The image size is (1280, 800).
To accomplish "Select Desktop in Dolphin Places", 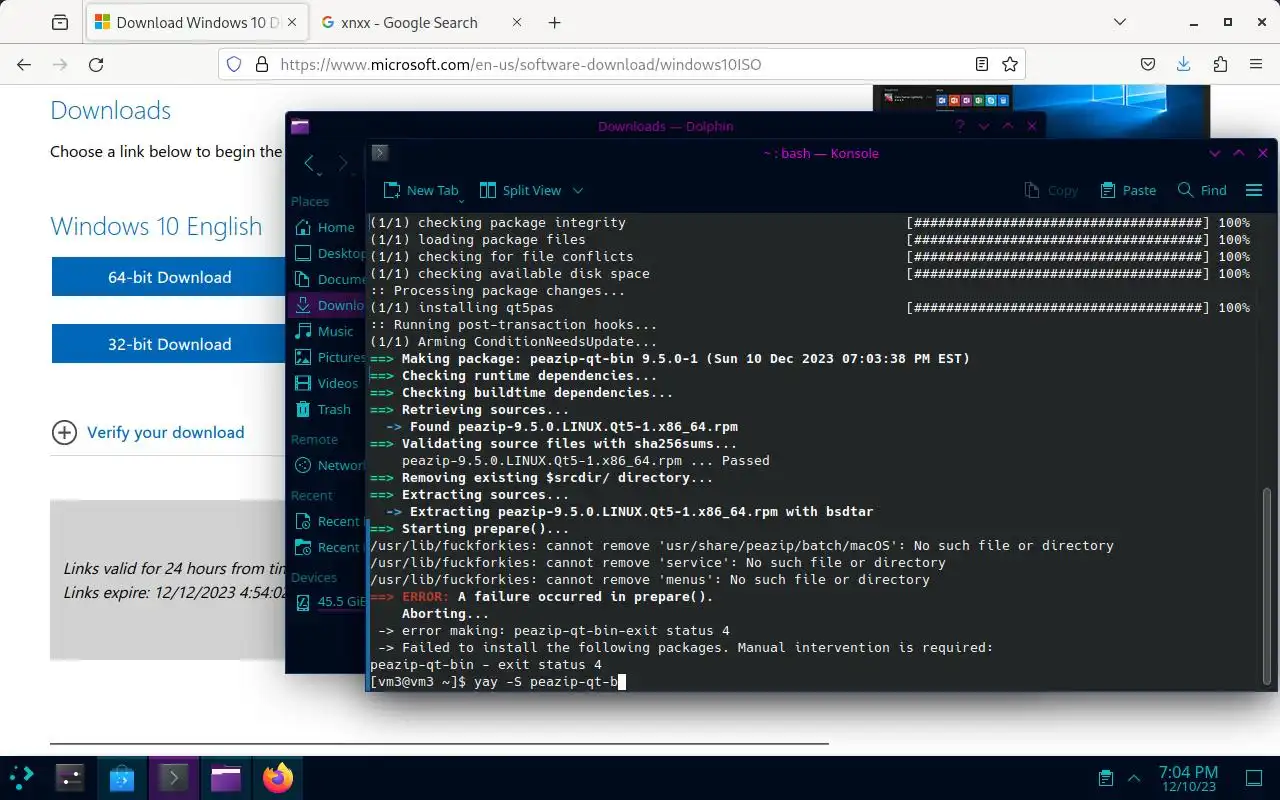I will (329, 253).
